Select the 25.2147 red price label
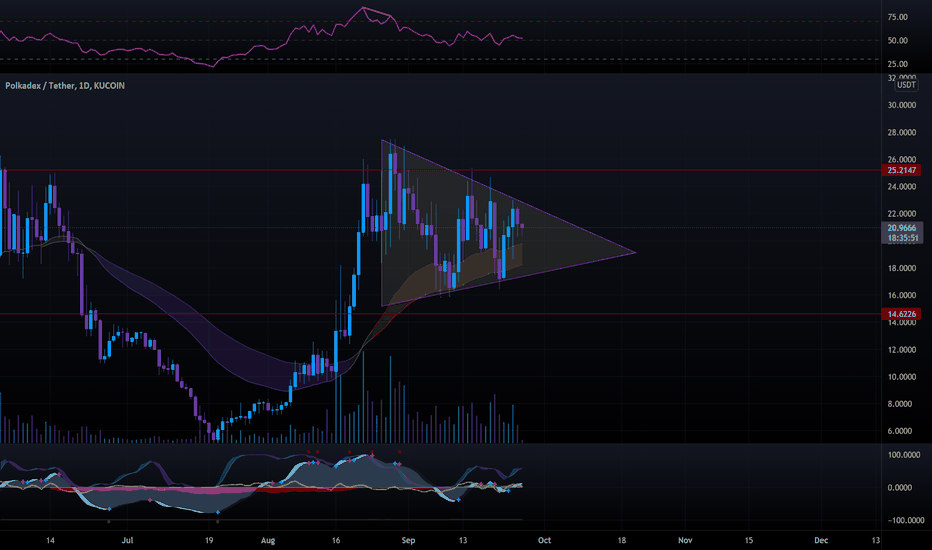932x550 pixels. (x=901, y=170)
